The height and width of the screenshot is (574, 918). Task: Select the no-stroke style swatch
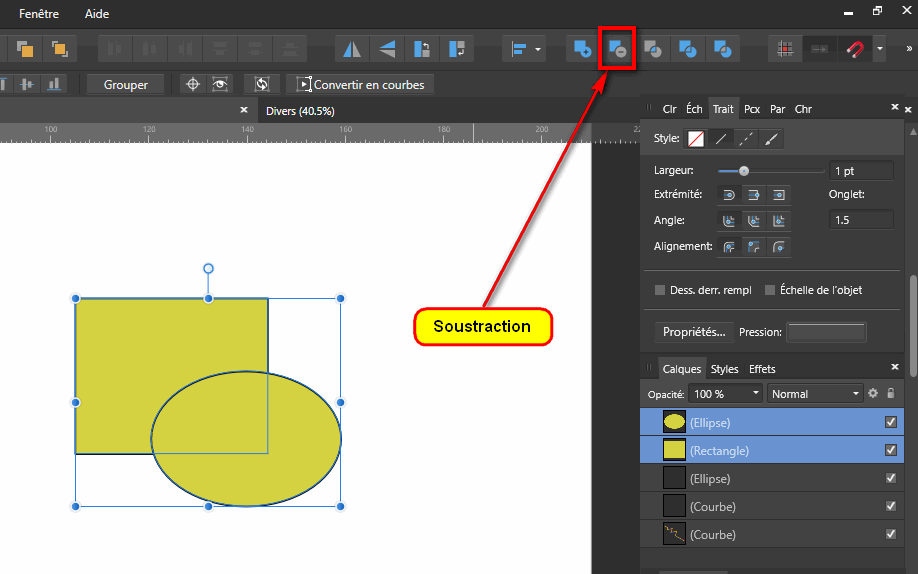tap(696, 139)
